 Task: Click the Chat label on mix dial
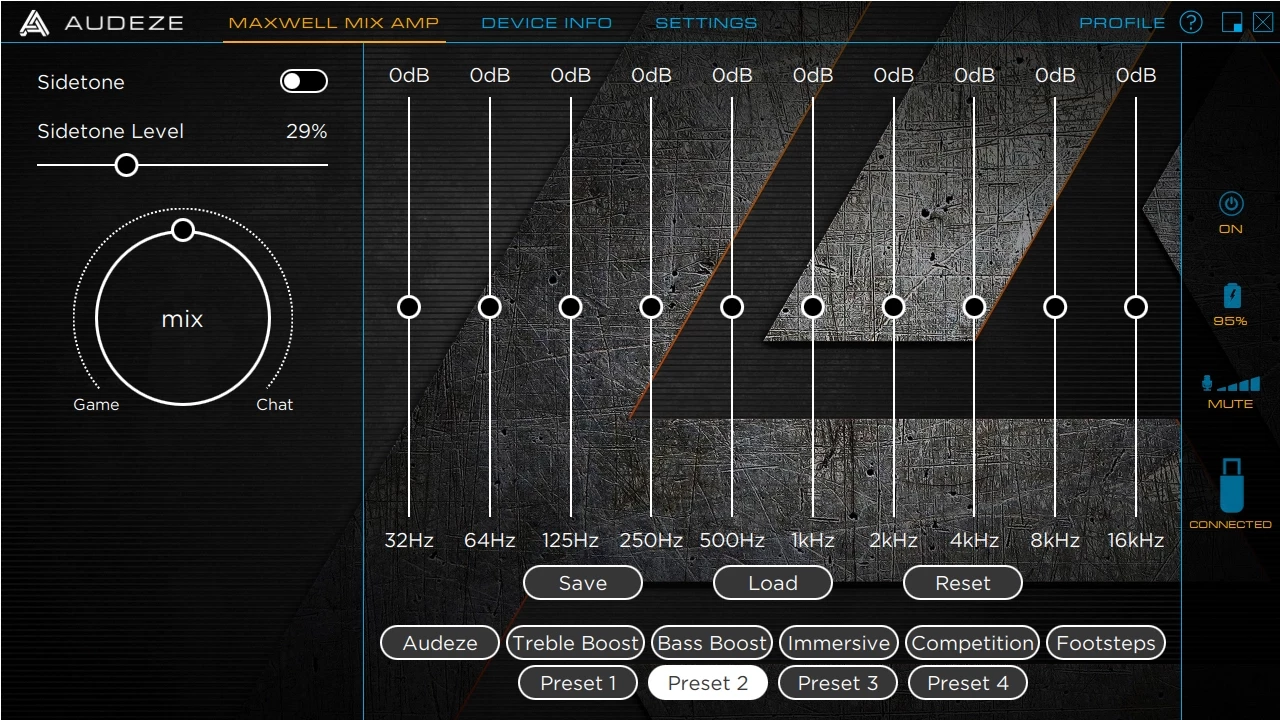275,405
